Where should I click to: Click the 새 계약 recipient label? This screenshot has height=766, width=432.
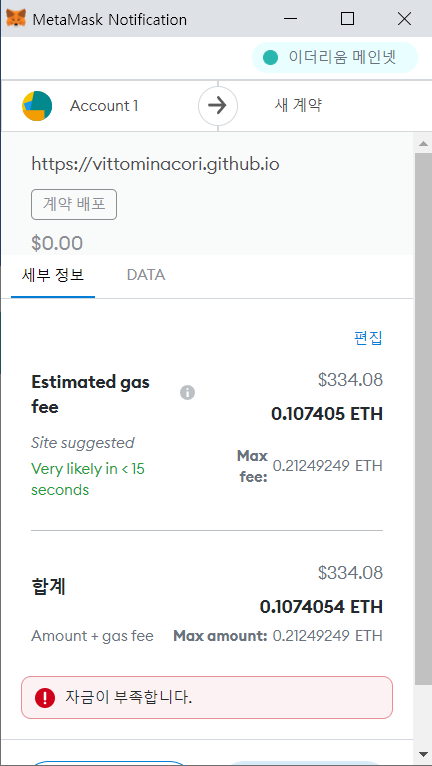[298, 105]
